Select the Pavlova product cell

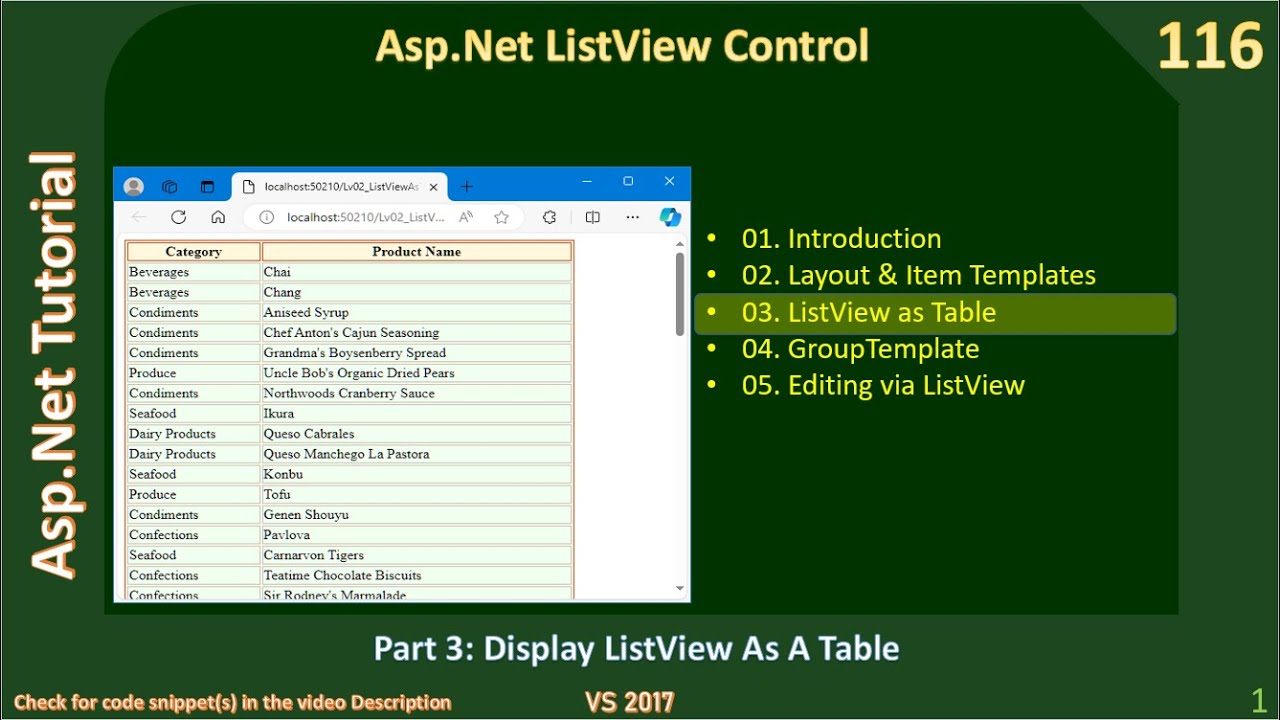[417, 535]
